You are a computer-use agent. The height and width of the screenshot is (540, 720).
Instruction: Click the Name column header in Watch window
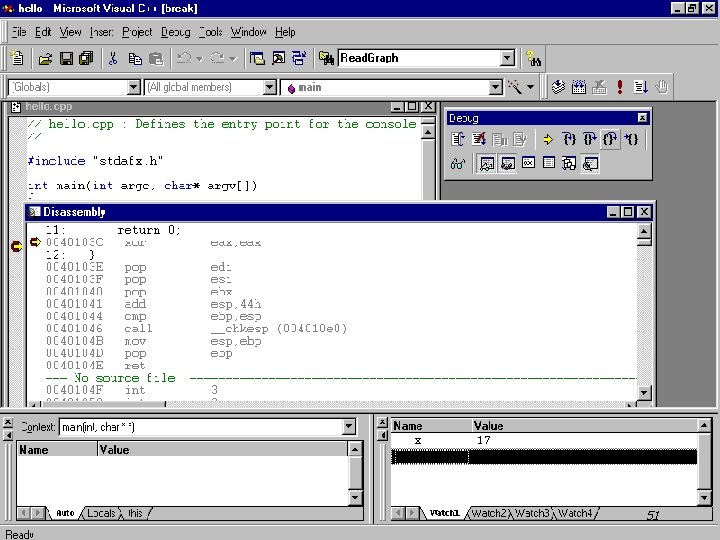[431, 426]
